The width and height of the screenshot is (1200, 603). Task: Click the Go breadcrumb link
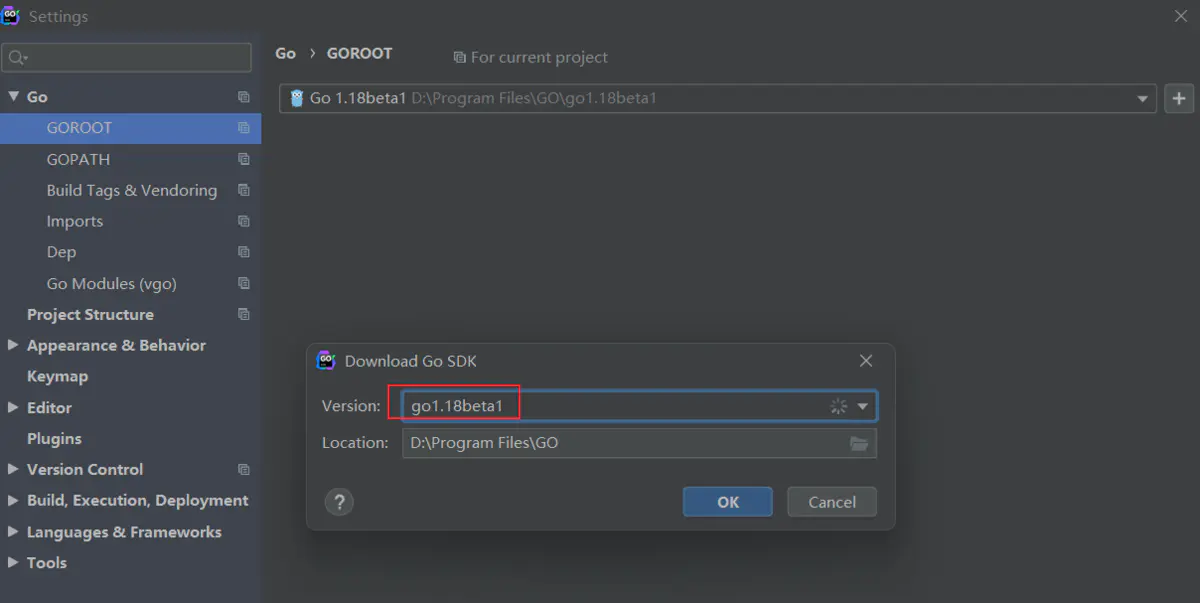(x=286, y=54)
